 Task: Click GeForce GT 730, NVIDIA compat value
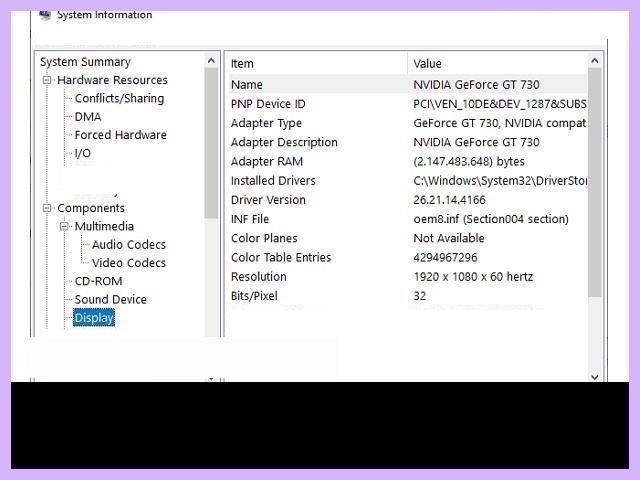(500, 123)
